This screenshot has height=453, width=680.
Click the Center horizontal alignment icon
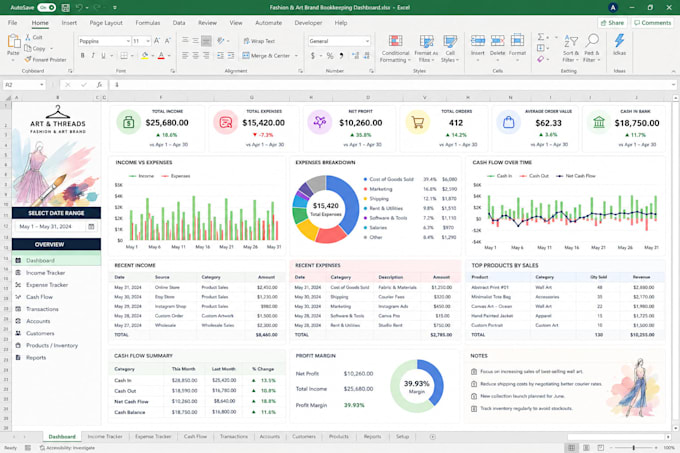point(196,55)
